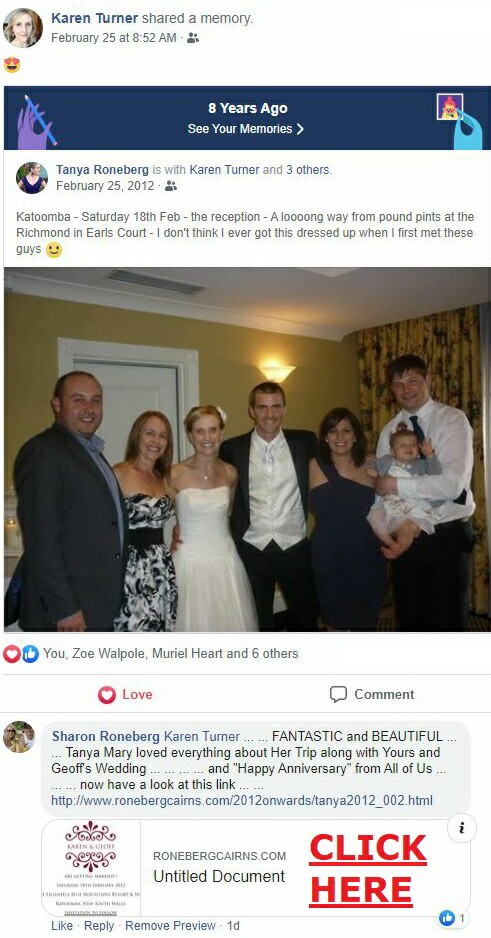
Task: Toggle the Love reaction on the post
Action: (125, 695)
